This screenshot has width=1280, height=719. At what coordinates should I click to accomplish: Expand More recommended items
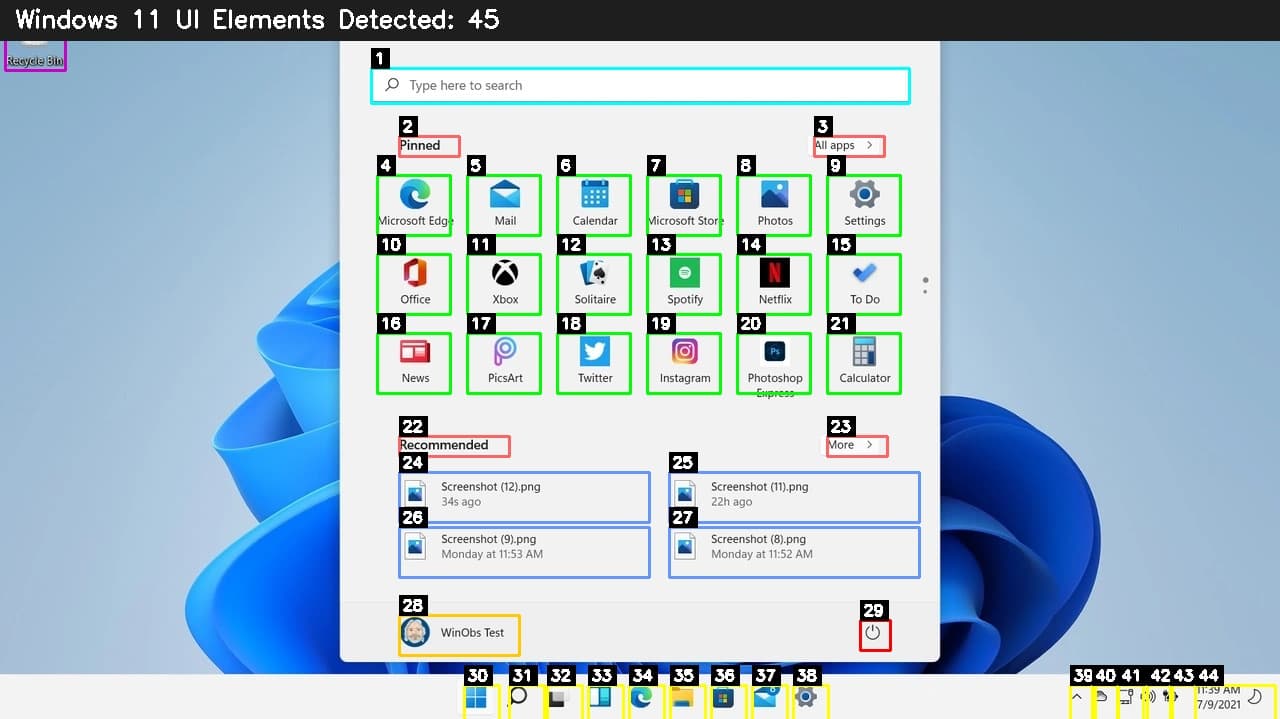pyautogui.click(x=856, y=446)
